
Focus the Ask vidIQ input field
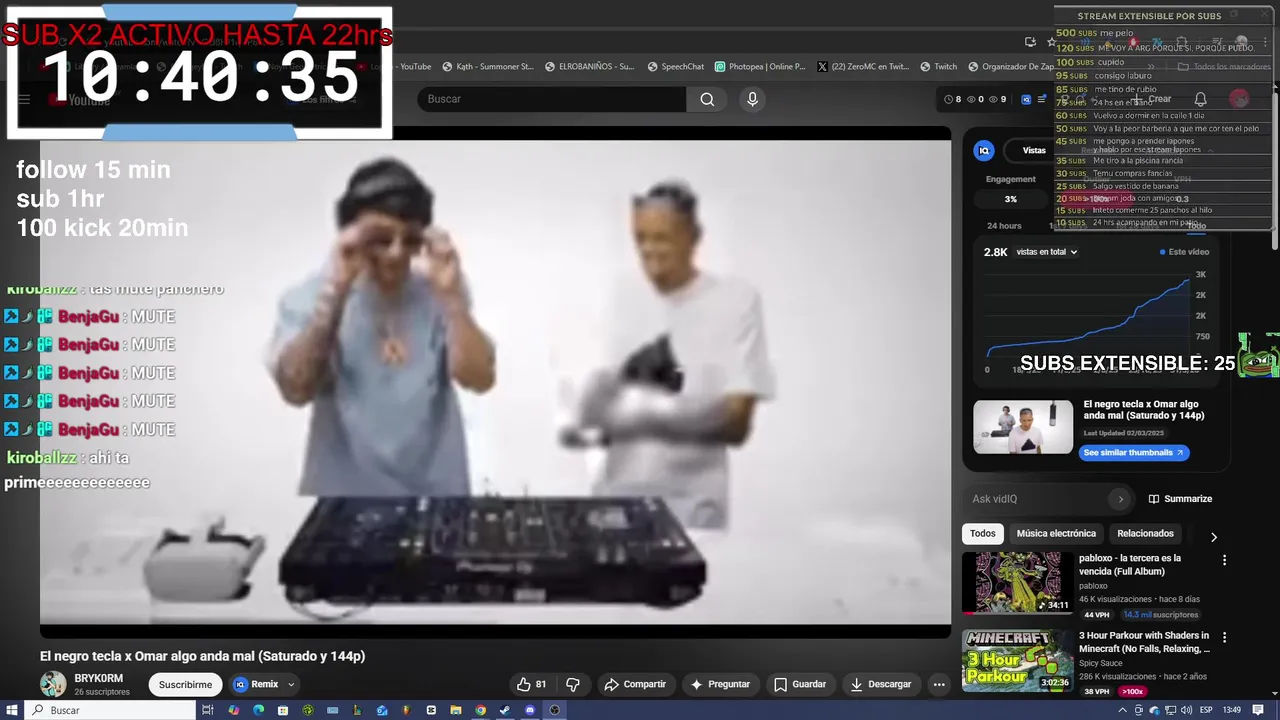(x=1040, y=498)
